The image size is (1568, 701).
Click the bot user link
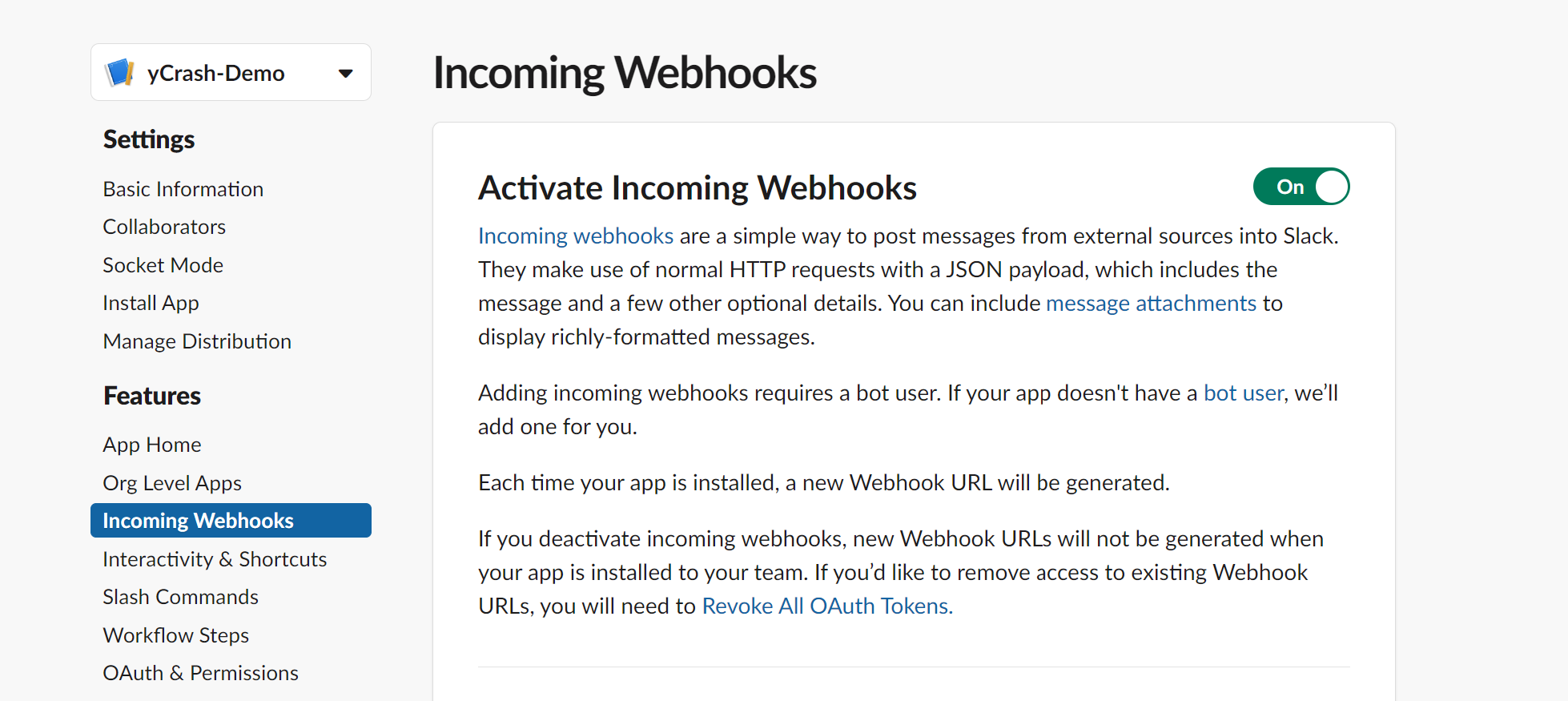coord(1244,393)
